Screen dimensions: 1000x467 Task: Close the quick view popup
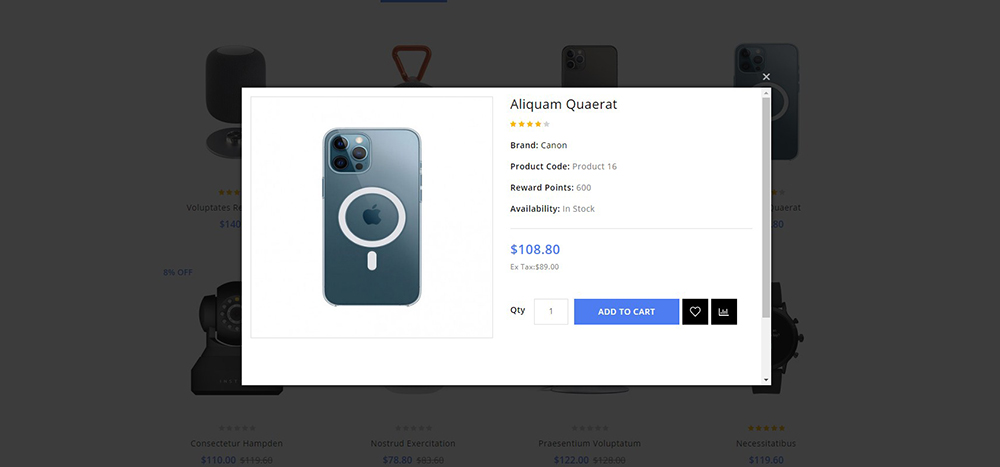tap(766, 77)
